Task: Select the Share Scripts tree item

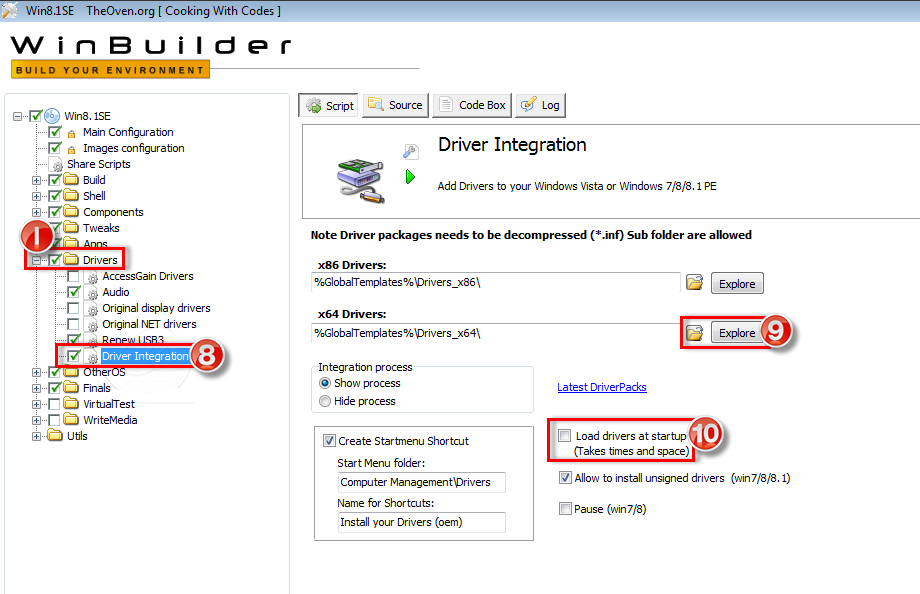Action: point(99,164)
